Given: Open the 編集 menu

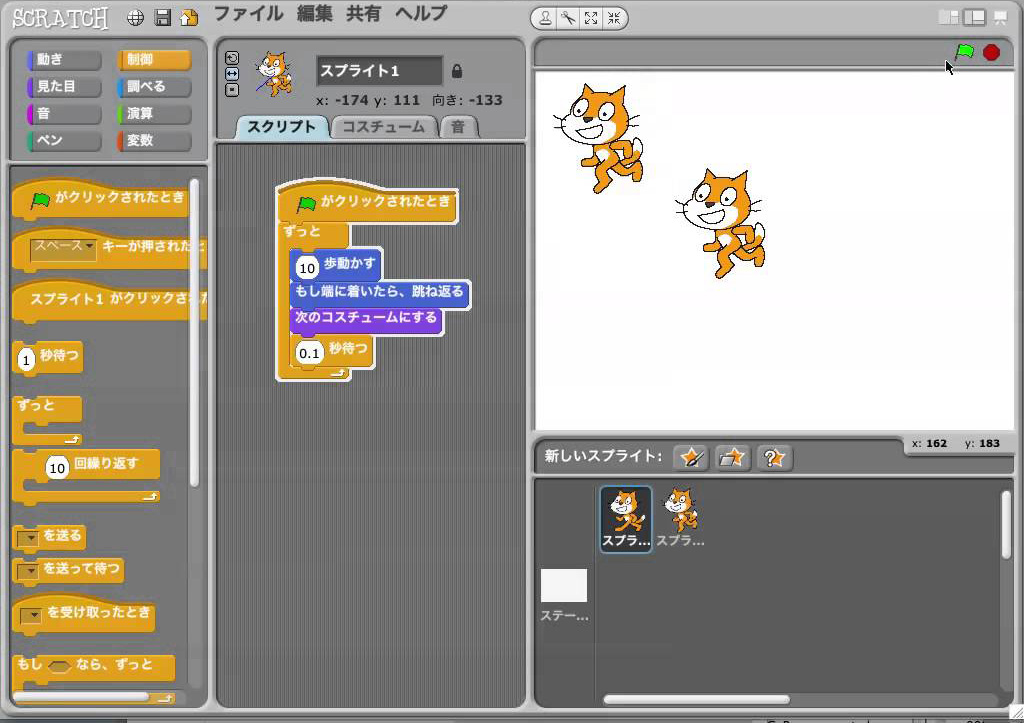Looking at the screenshot, I should point(315,14).
